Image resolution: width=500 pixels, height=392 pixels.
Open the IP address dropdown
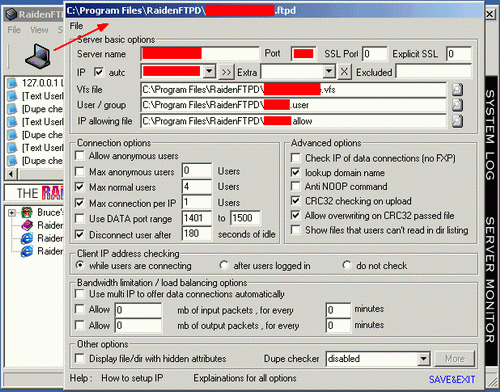point(209,71)
